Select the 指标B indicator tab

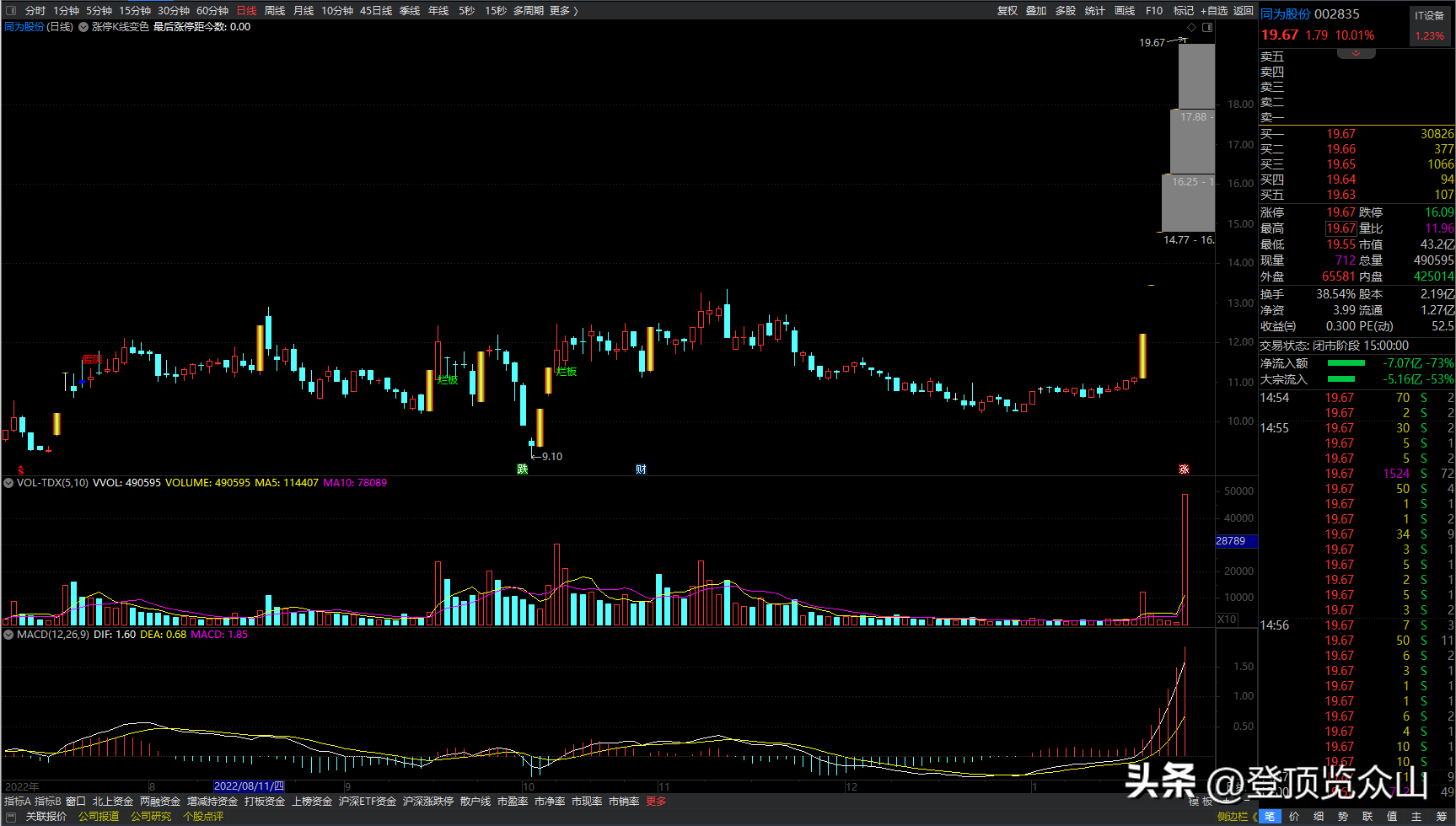tap(48, 802)
